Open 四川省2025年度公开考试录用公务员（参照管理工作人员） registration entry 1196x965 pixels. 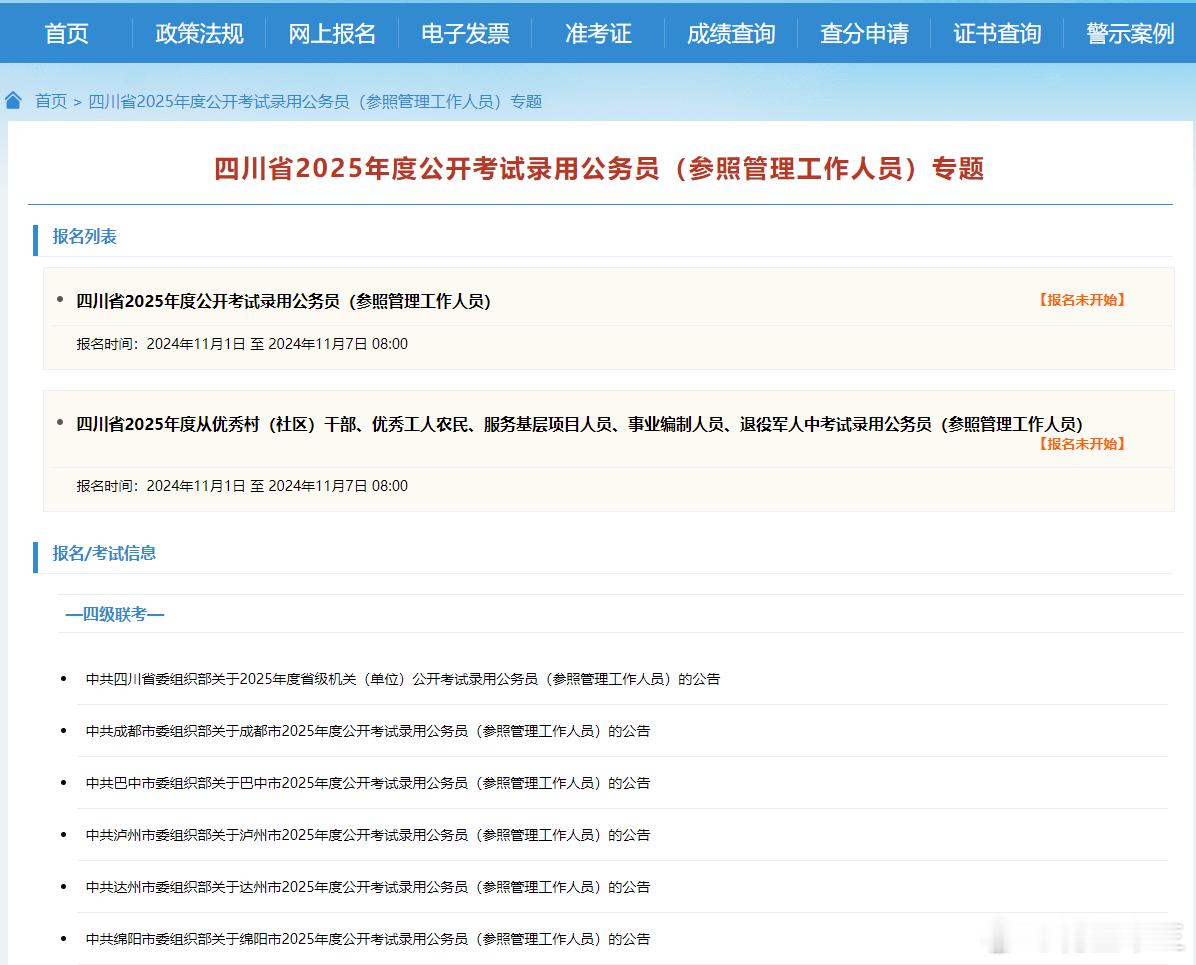pos(283,301)
